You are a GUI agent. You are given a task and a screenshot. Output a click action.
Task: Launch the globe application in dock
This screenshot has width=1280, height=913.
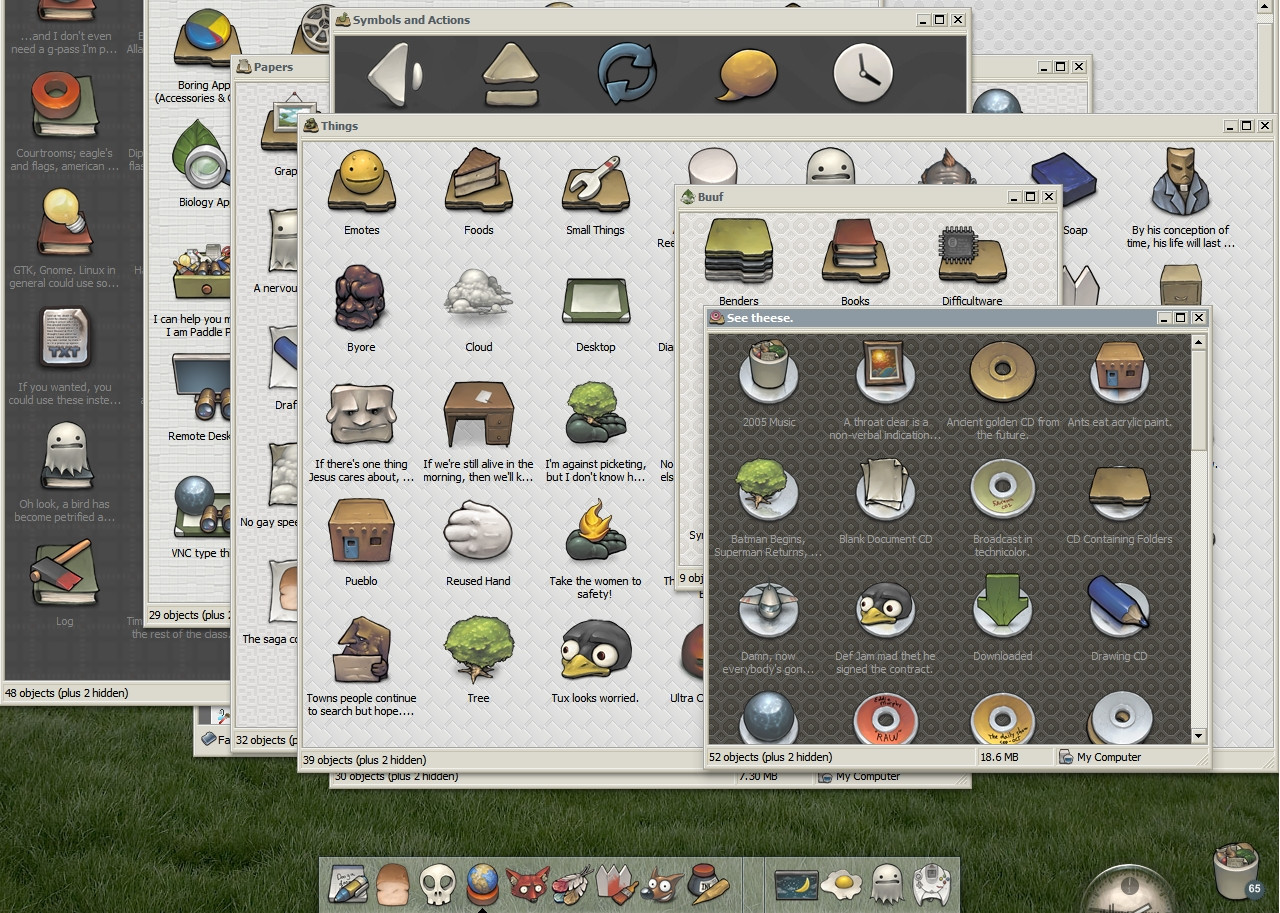481,884
